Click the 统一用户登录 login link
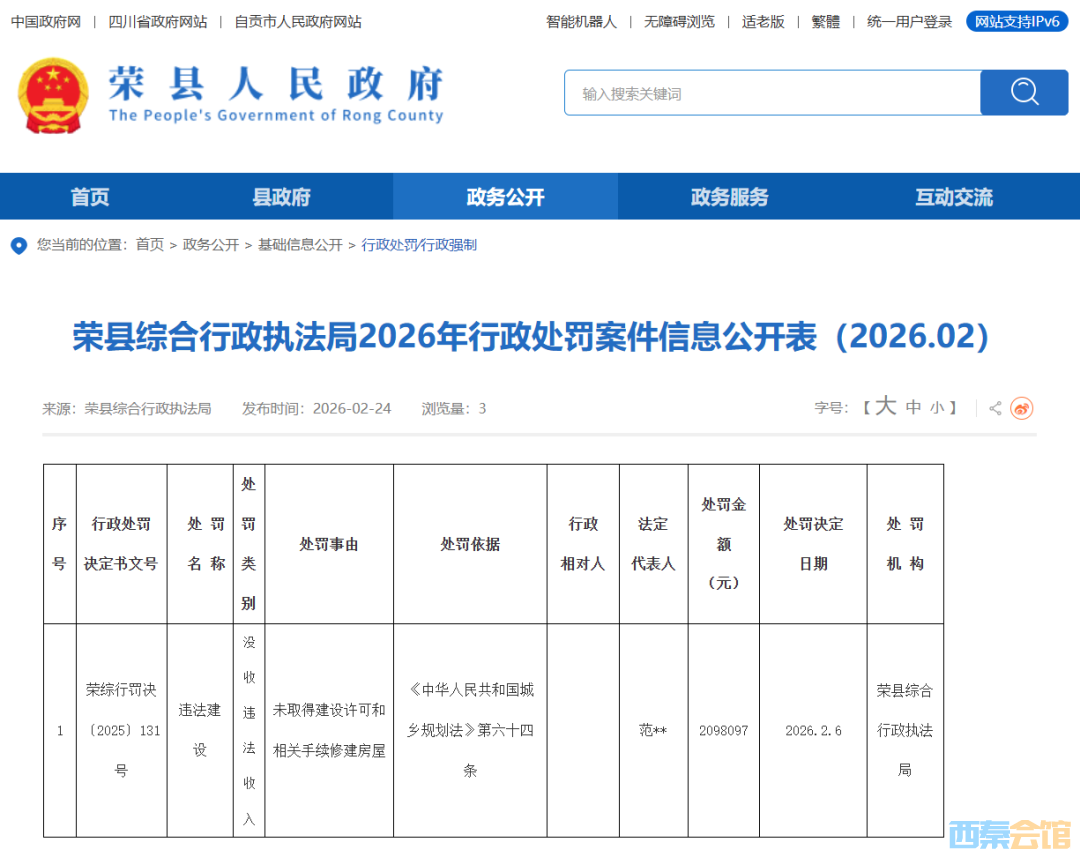1080x857 pixels. coord(909,21)
